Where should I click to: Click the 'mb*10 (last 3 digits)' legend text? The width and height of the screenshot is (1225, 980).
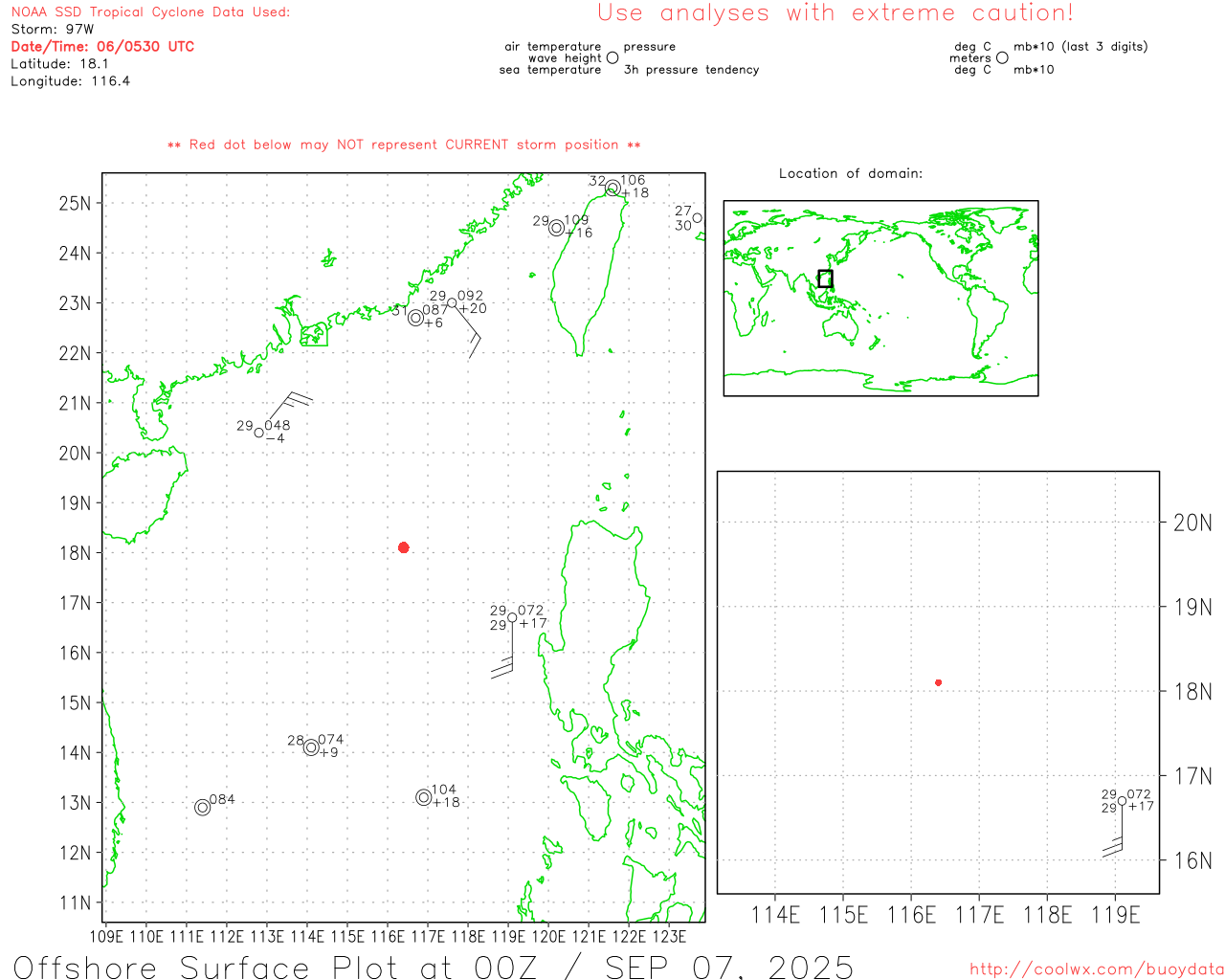coord(1080,46)
